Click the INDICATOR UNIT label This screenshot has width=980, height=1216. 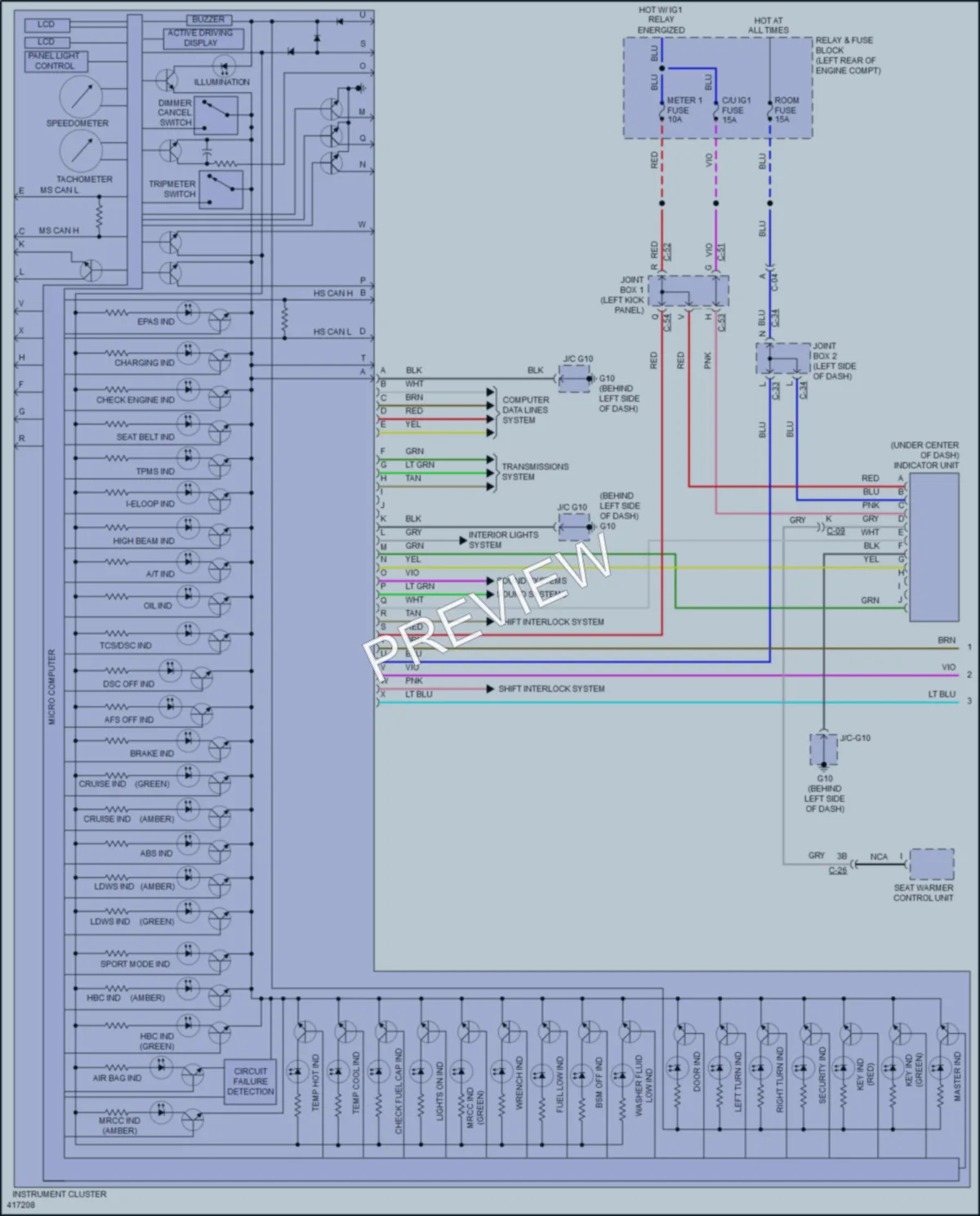point(925,465)
